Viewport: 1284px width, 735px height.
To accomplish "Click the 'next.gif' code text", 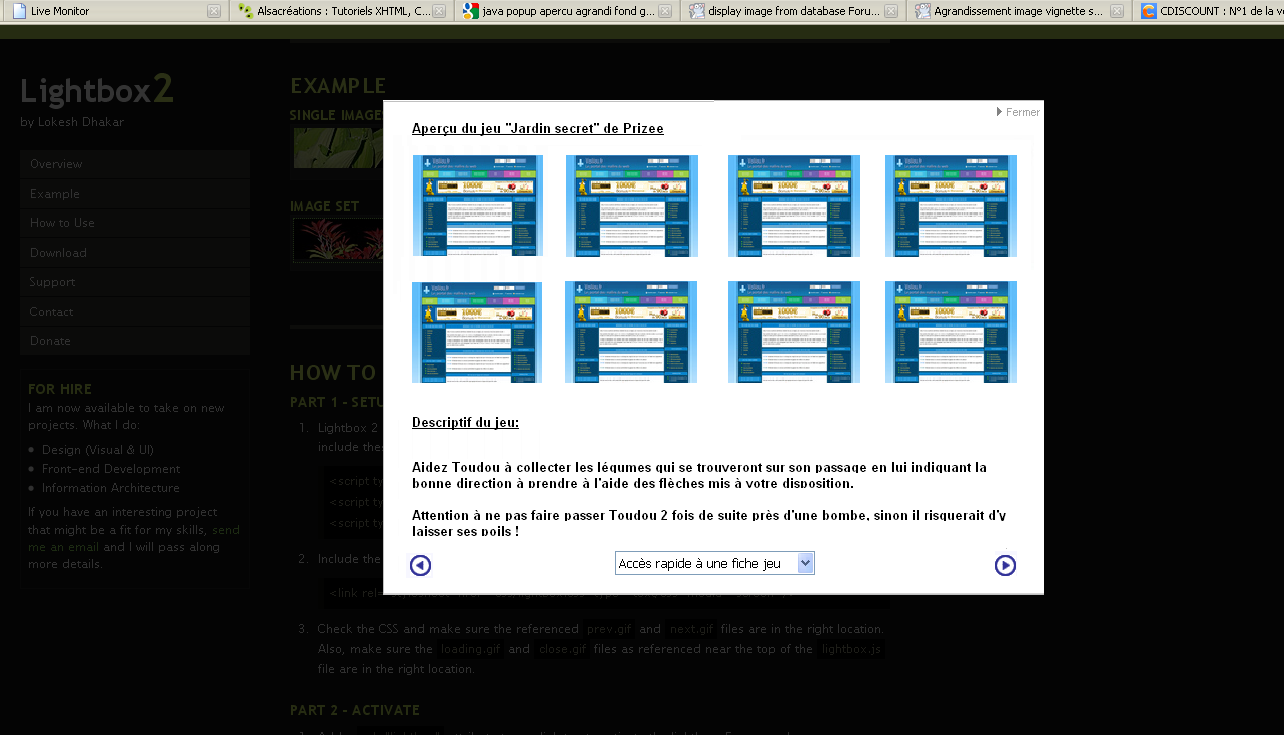I will pos(690,629).
